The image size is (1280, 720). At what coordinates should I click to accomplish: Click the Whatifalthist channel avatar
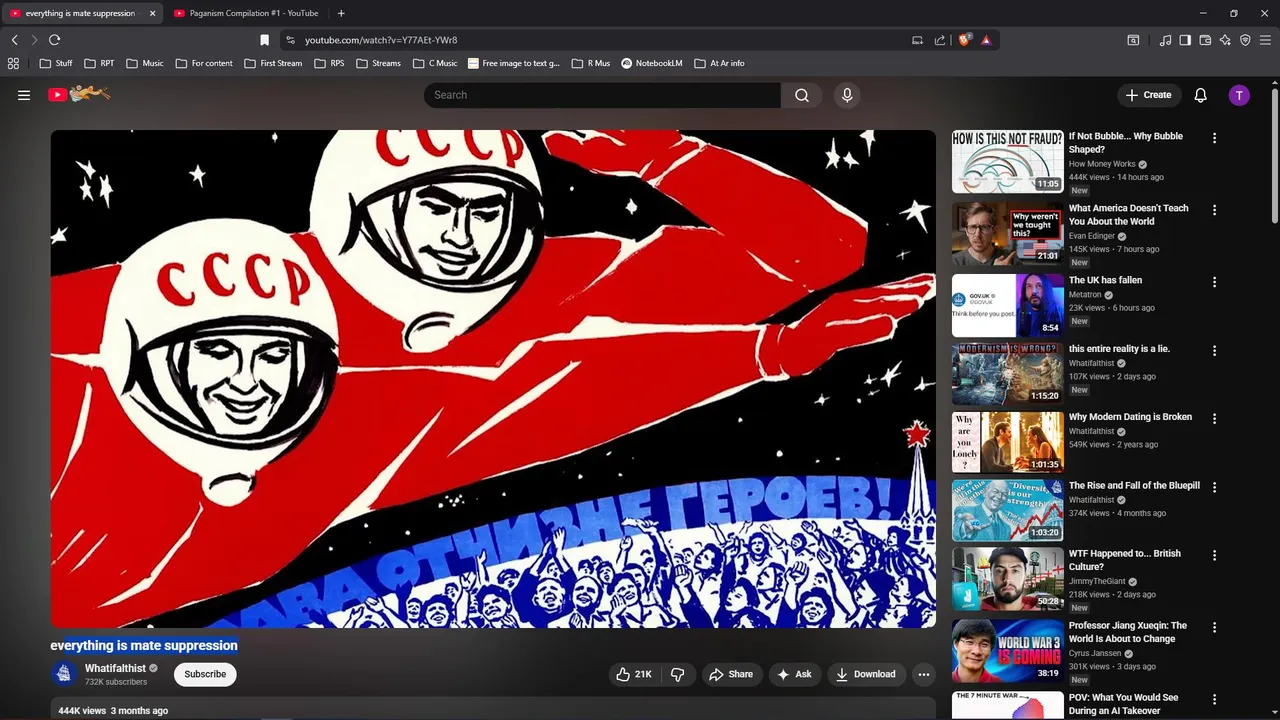[x=64, y=674]
